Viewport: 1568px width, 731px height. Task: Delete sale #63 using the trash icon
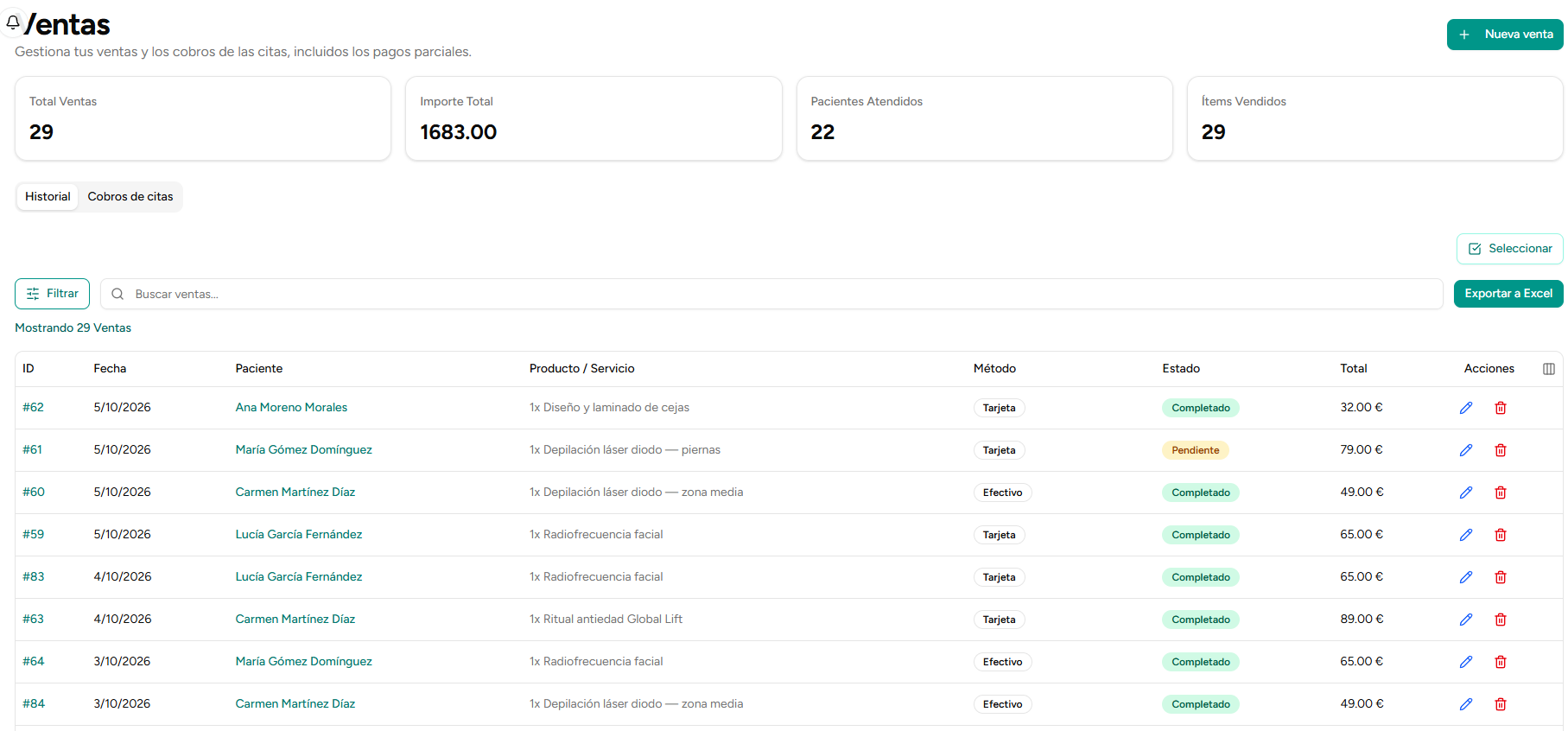click(1501, 620)
